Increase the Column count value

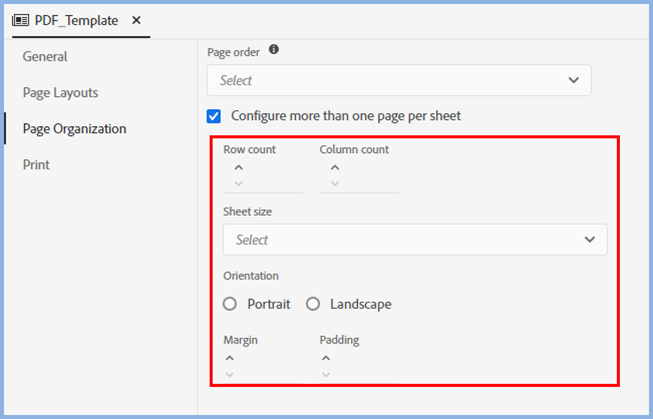click(334, 168)
